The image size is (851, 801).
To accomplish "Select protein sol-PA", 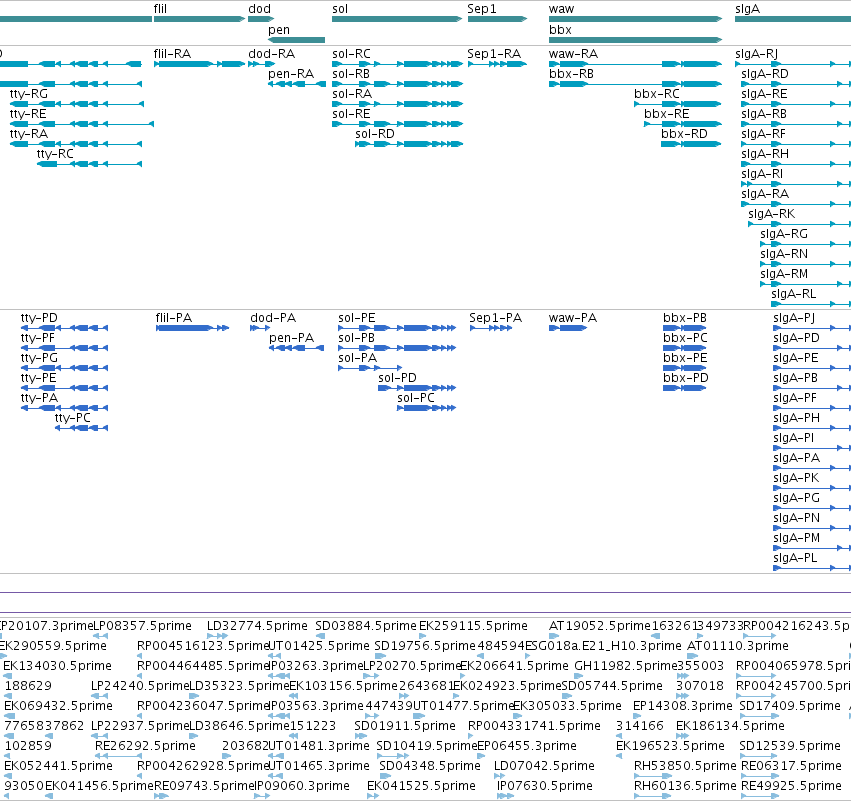I will pos(370,368).
